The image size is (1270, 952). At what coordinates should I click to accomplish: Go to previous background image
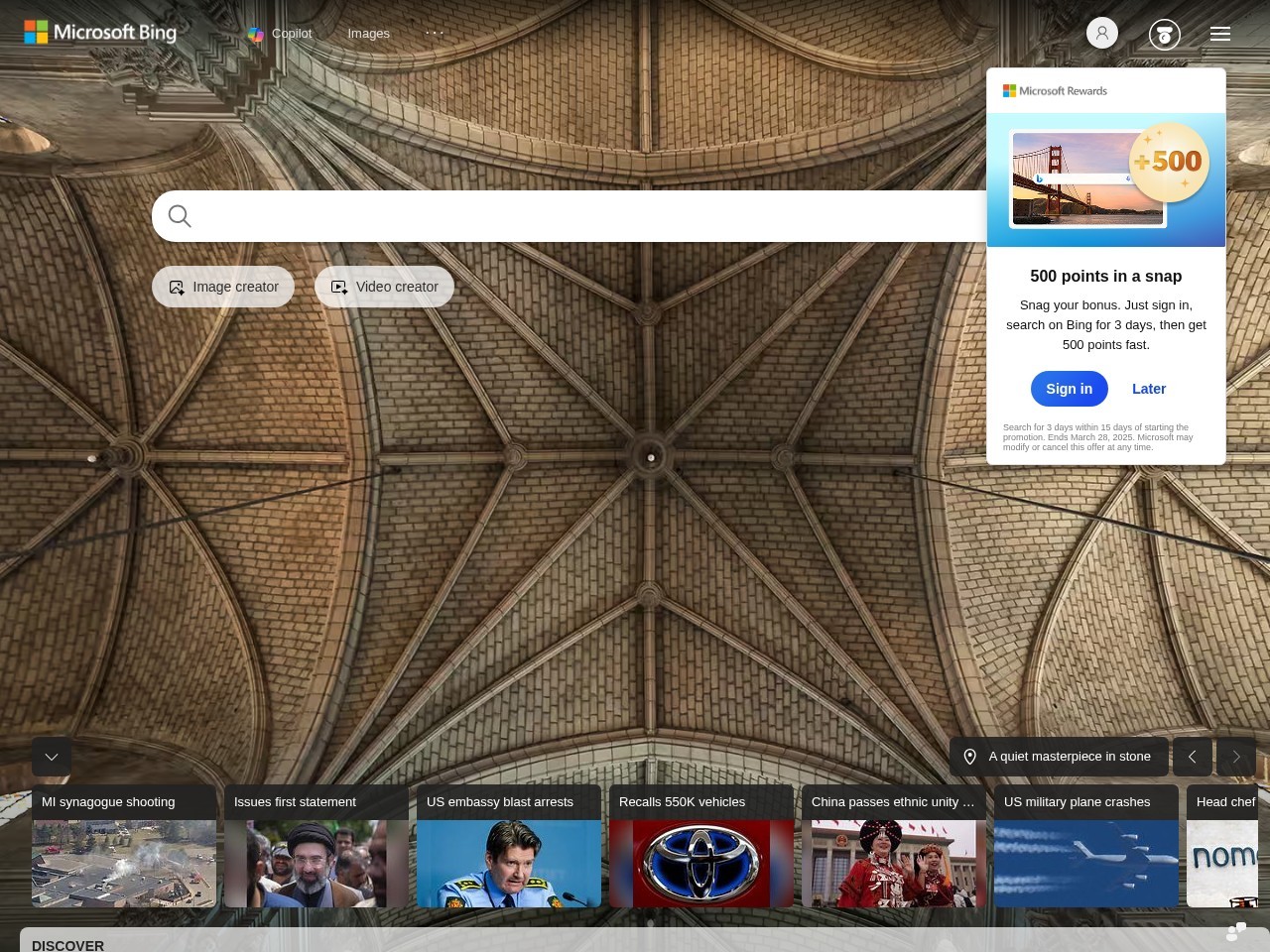(1193, 757)
